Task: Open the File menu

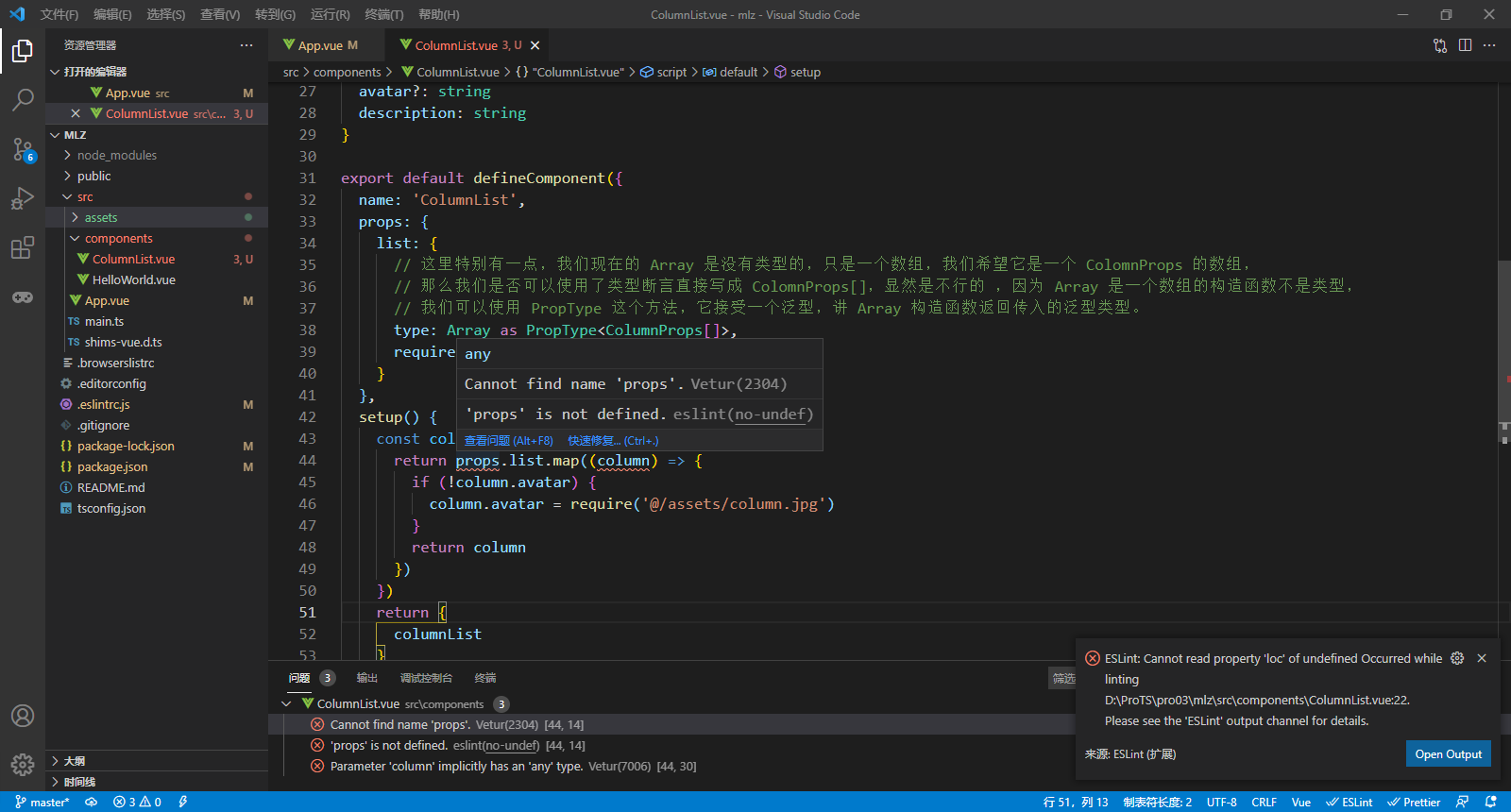Action: (59, 14)
